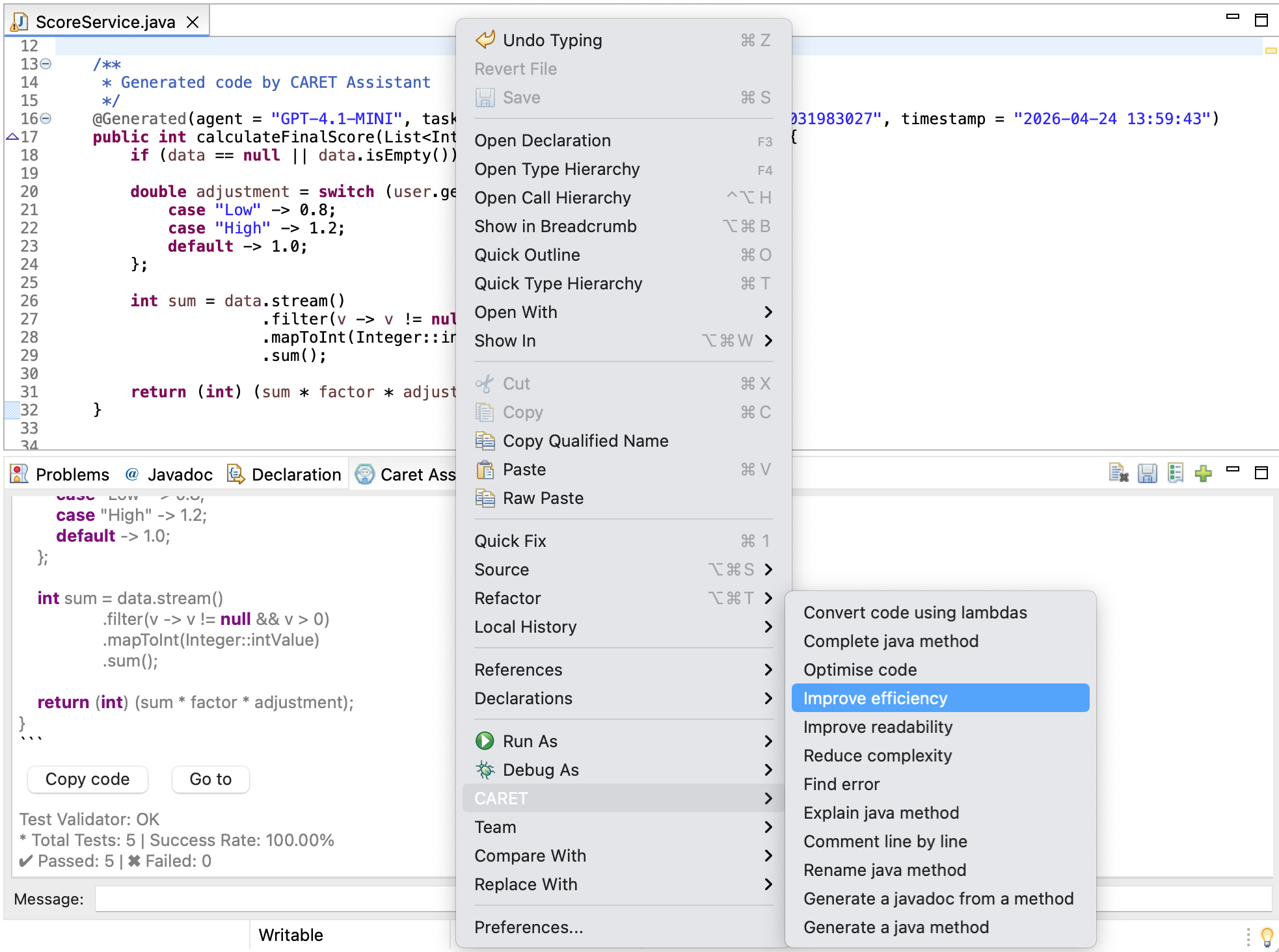Click the display selected console list icon

point(1175,474)
